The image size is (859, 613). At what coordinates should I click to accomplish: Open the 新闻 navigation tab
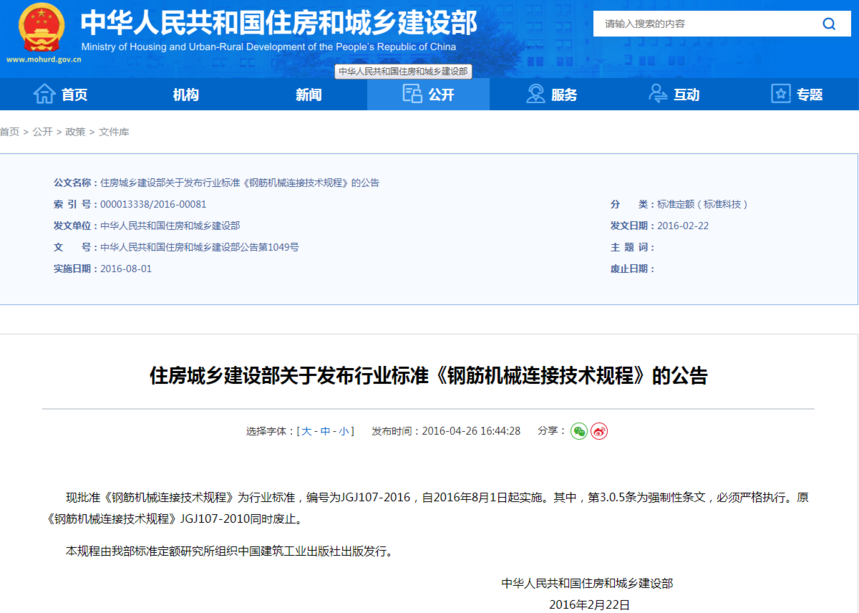click(x=308, y=95)
